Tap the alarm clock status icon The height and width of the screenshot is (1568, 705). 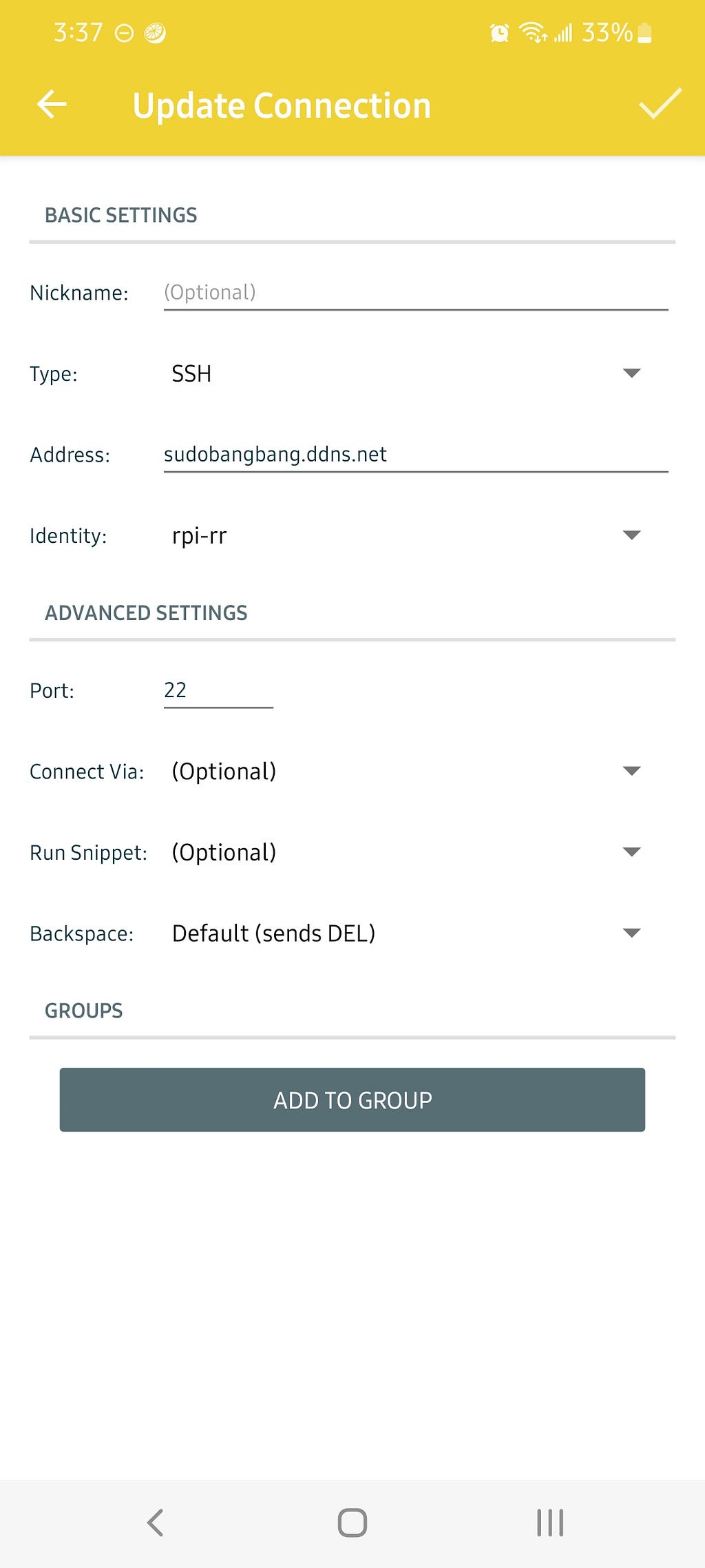click(x=500, y=32)
